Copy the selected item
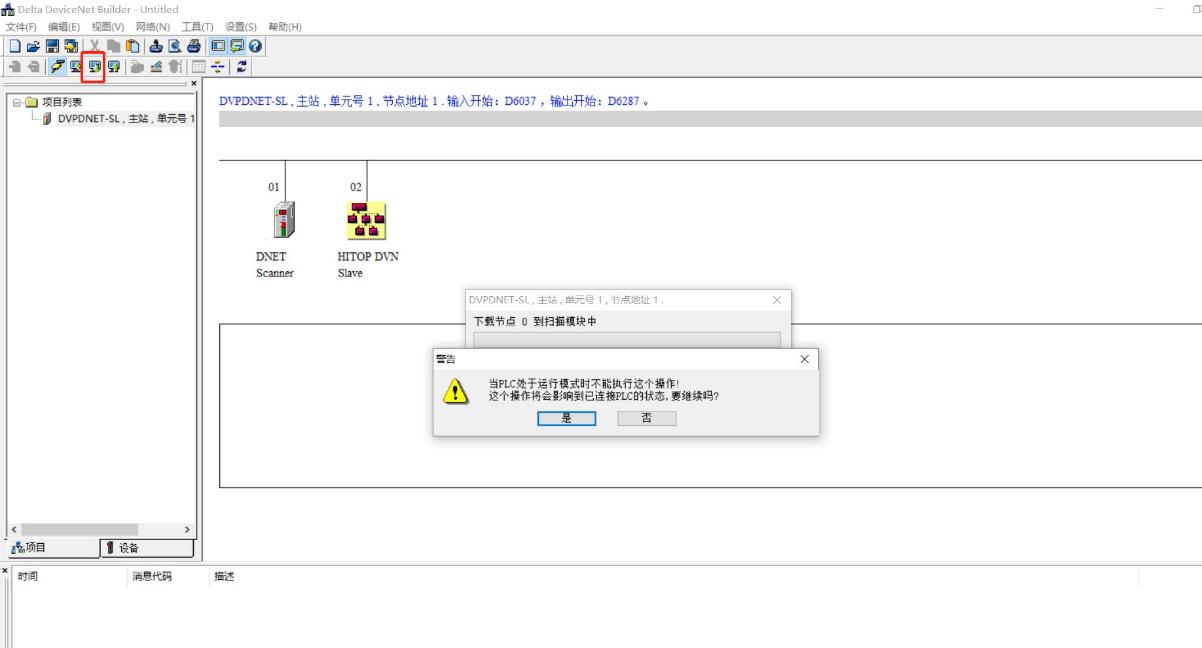This screenshot has height=648, width=1202. 114,46
